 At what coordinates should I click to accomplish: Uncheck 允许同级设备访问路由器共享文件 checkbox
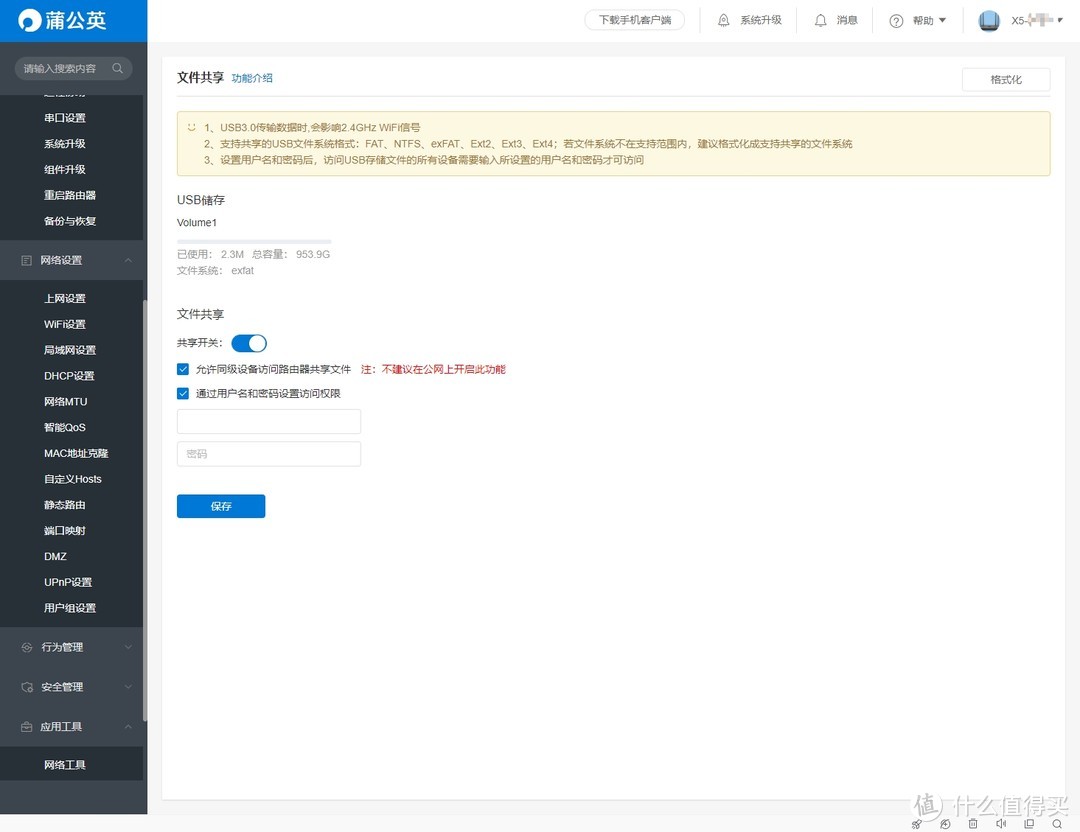[183, 369]
